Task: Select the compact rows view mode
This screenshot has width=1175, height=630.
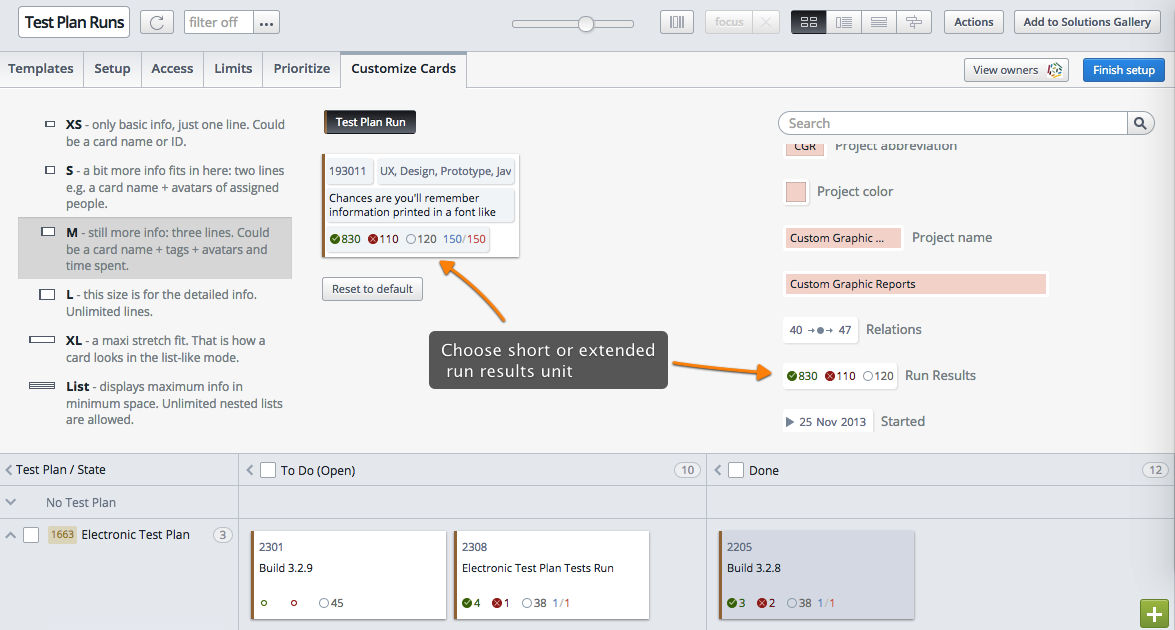Action: coord(879,21)
